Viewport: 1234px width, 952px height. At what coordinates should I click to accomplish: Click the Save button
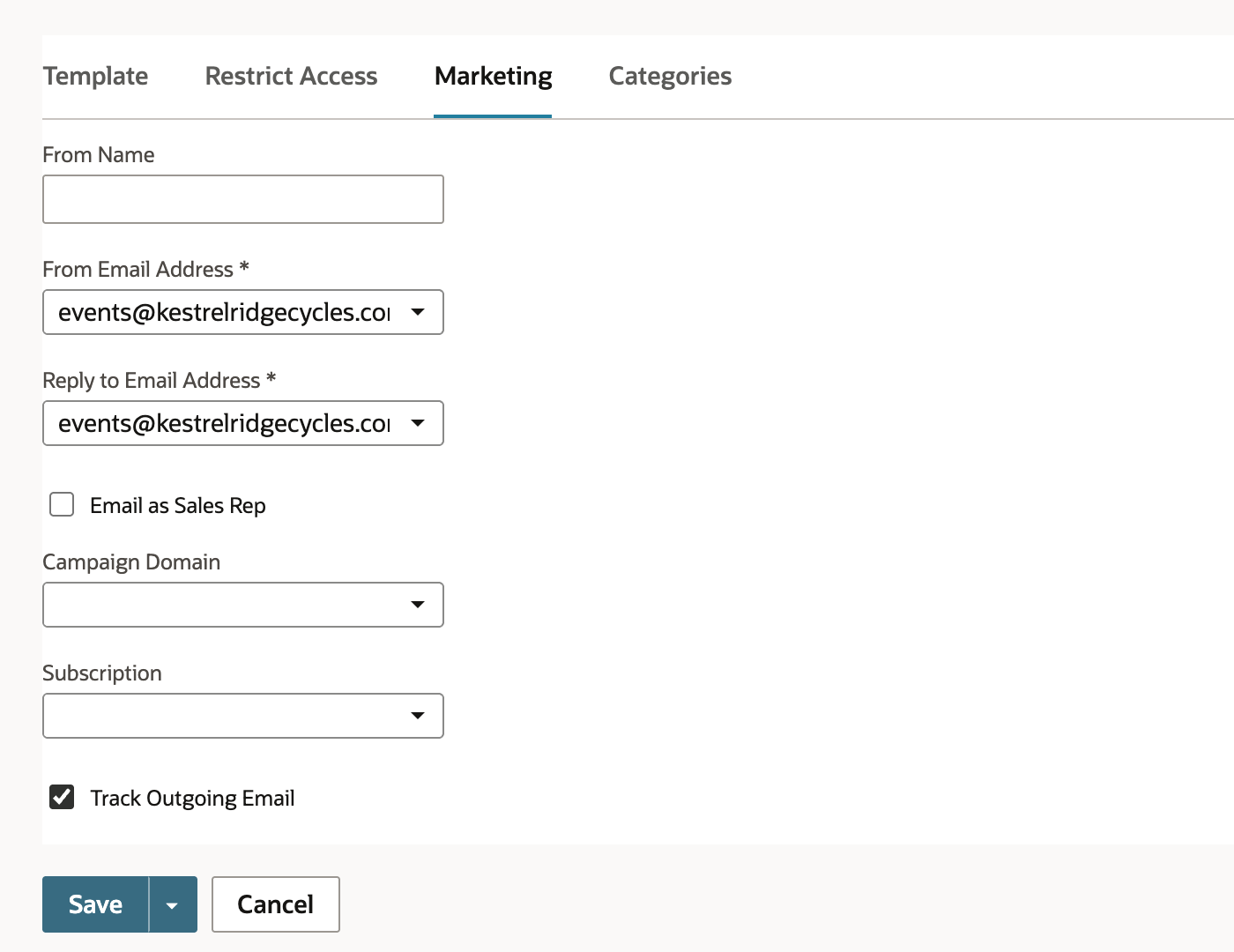tap(95, 904)
